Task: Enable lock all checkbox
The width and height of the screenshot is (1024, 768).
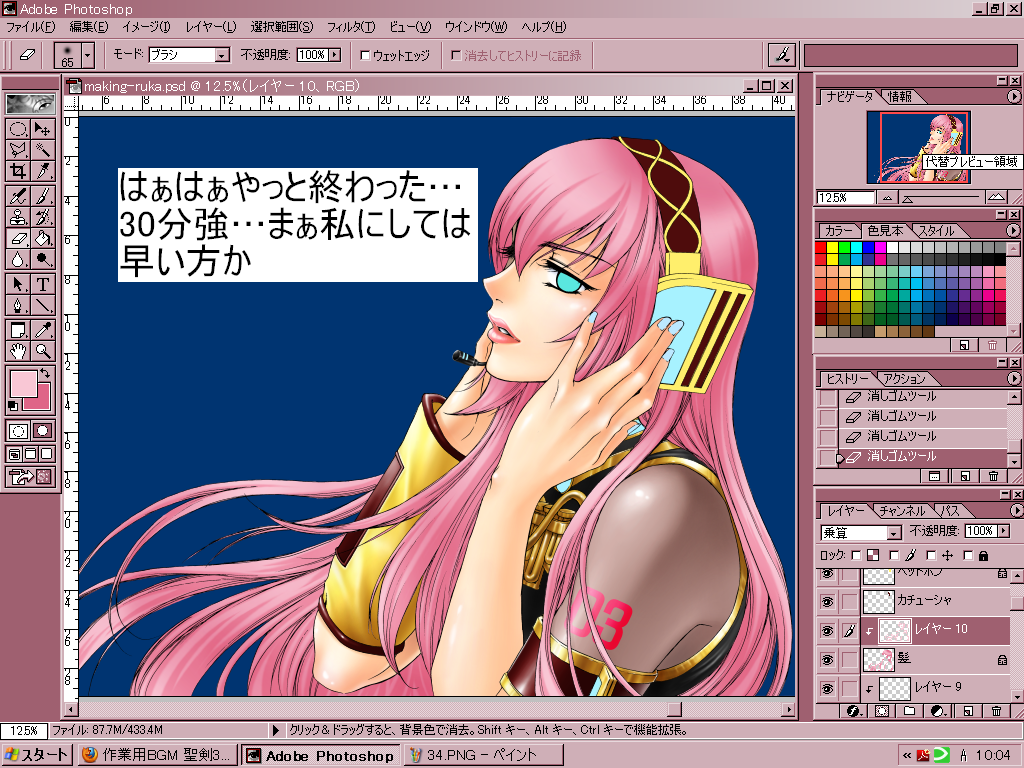Action: click(968, 556)
